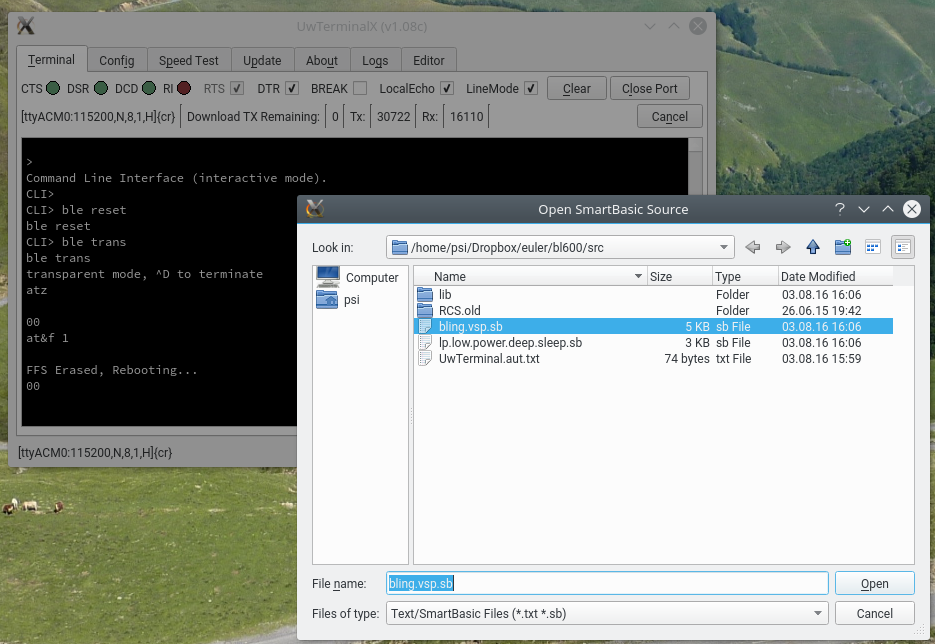Cancel the file open dialog
The width and height of the screenshot is (935, 644).
pyautogui.click(x=875, y=613)
